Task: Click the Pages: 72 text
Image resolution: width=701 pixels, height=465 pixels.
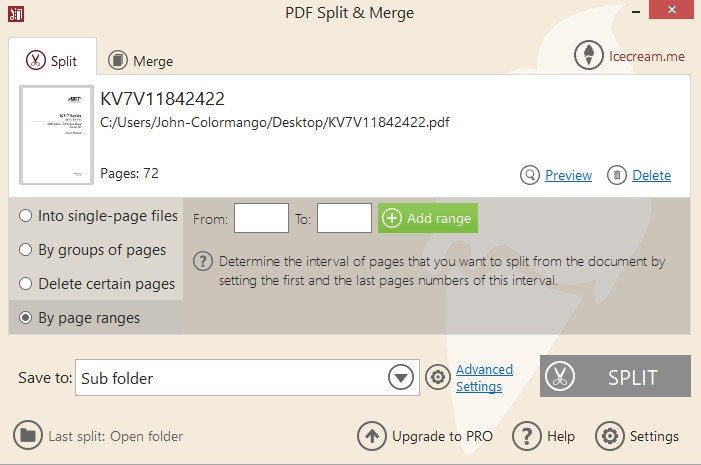Action: click(129, 173)
